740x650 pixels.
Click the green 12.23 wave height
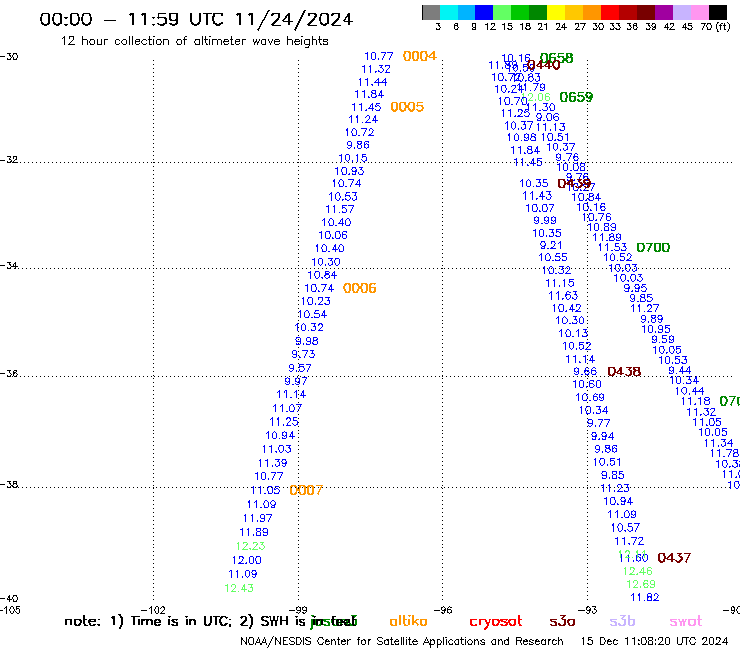tap(251, 546)
